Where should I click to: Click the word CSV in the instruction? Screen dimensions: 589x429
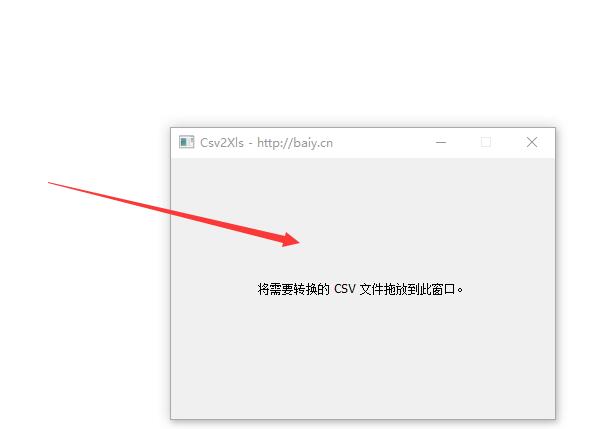(344, 289)
